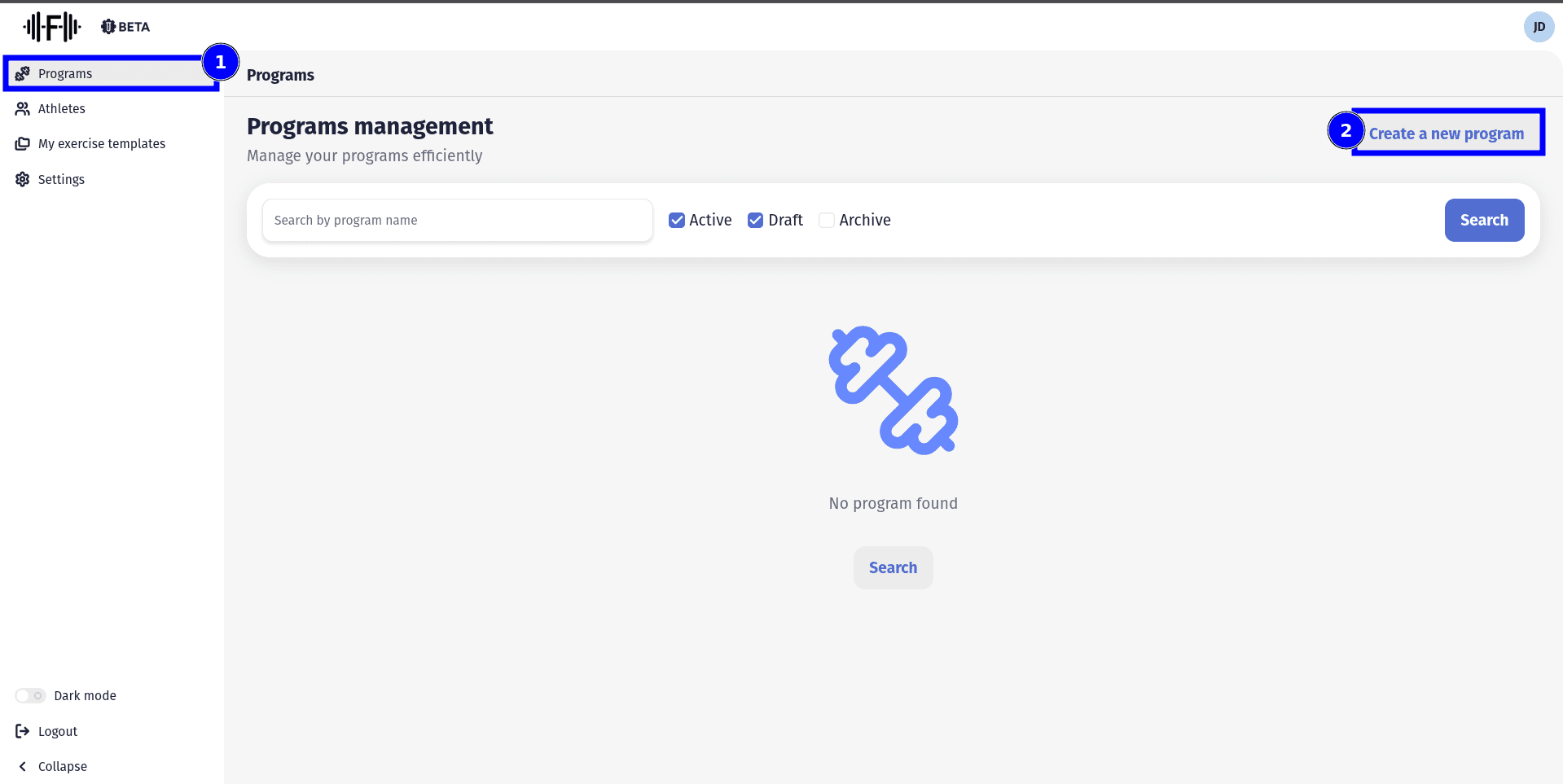Open the JD user avatar
This screenshot has height=784, width=1563.
[x=1539, y=27]
